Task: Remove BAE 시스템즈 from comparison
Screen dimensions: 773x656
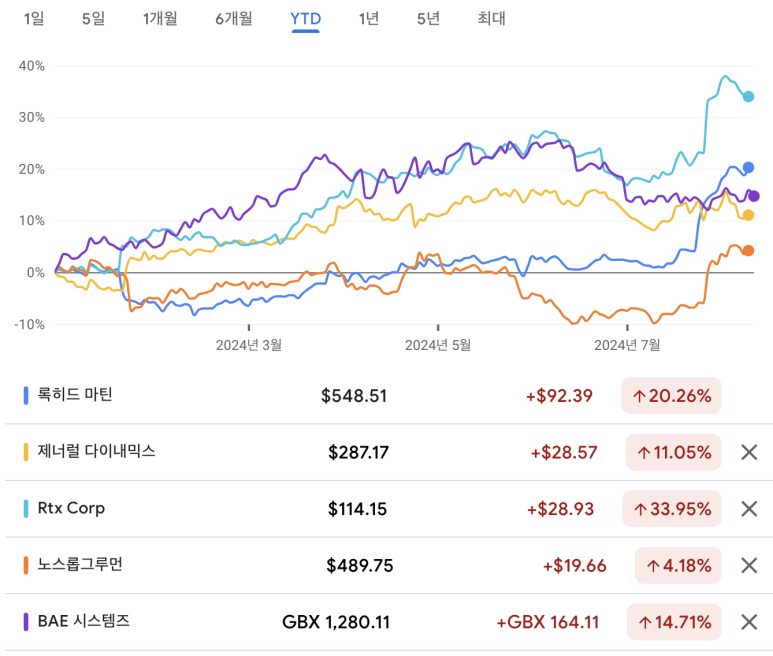Action: coord(749,622)
